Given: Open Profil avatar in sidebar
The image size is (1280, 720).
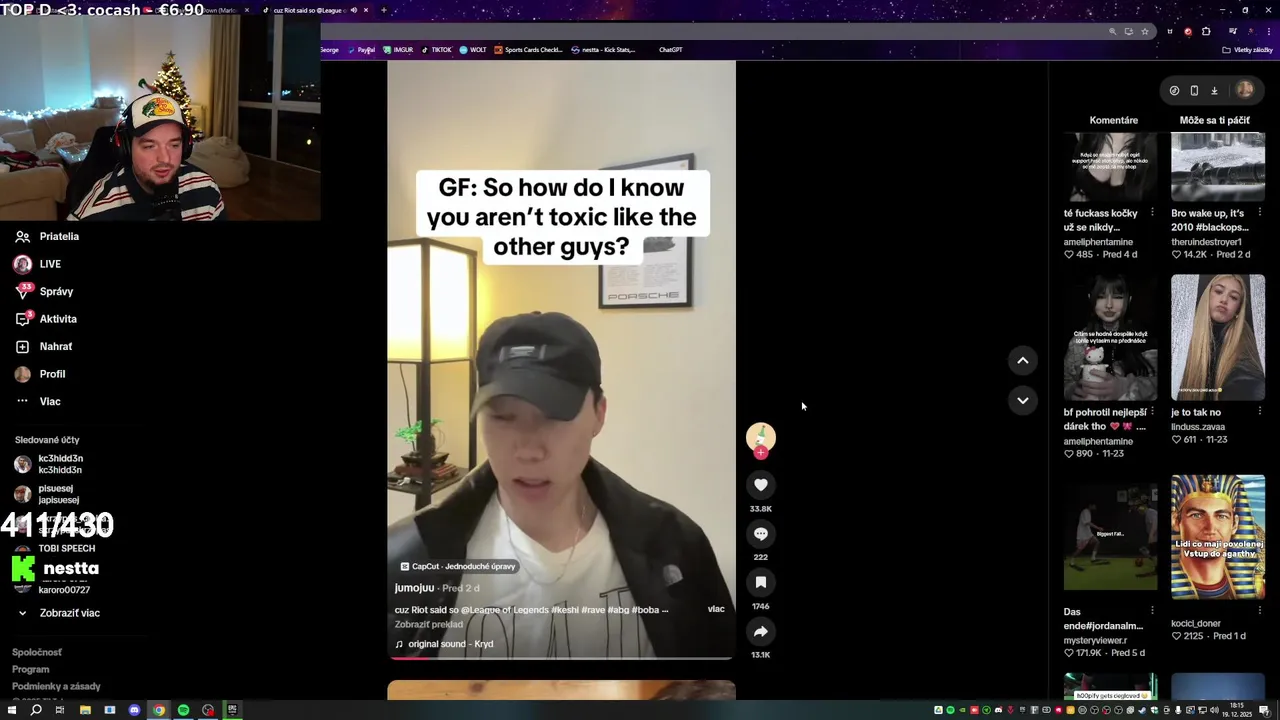Looking at the screenshot, I should [x=22, y=374].
